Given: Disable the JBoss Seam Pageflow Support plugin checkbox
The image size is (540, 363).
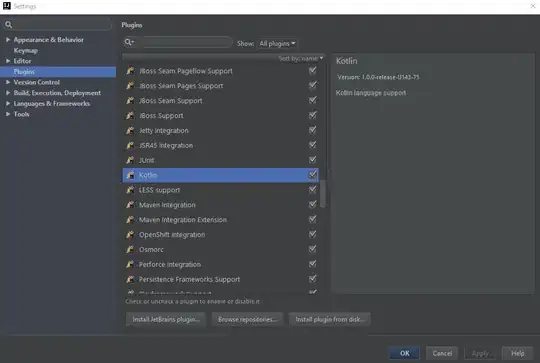Looking at the screenshot, I should (312, 70).
